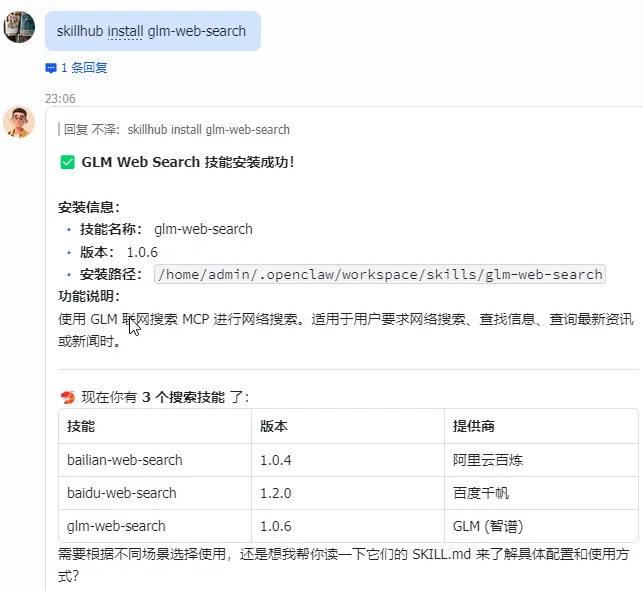Click the 功能说明 label
643x591 pixels.
(89, 297)
